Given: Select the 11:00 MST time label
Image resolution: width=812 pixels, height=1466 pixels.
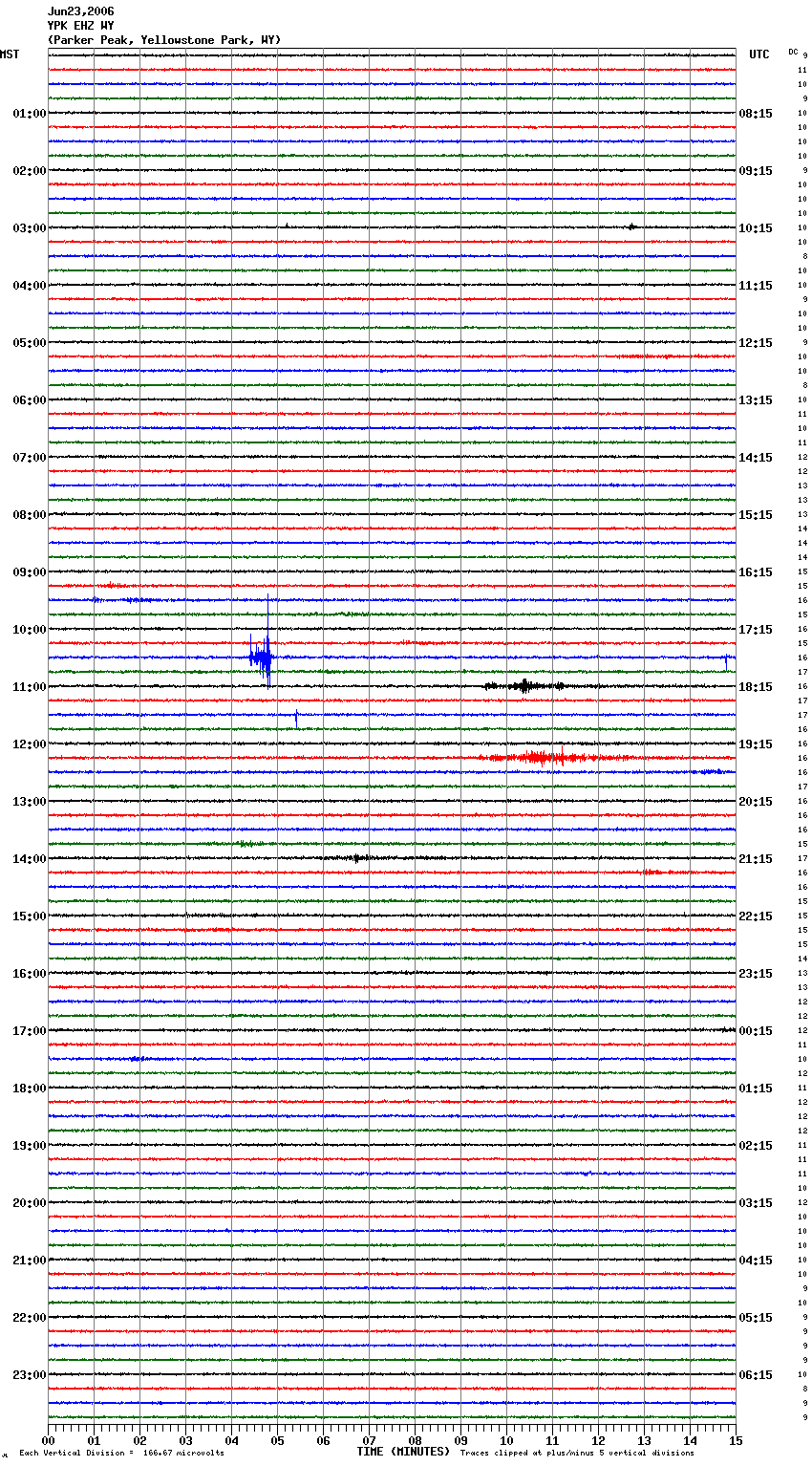Looking at the screenshot, I should pyautogui.click(x=30, y=687).
